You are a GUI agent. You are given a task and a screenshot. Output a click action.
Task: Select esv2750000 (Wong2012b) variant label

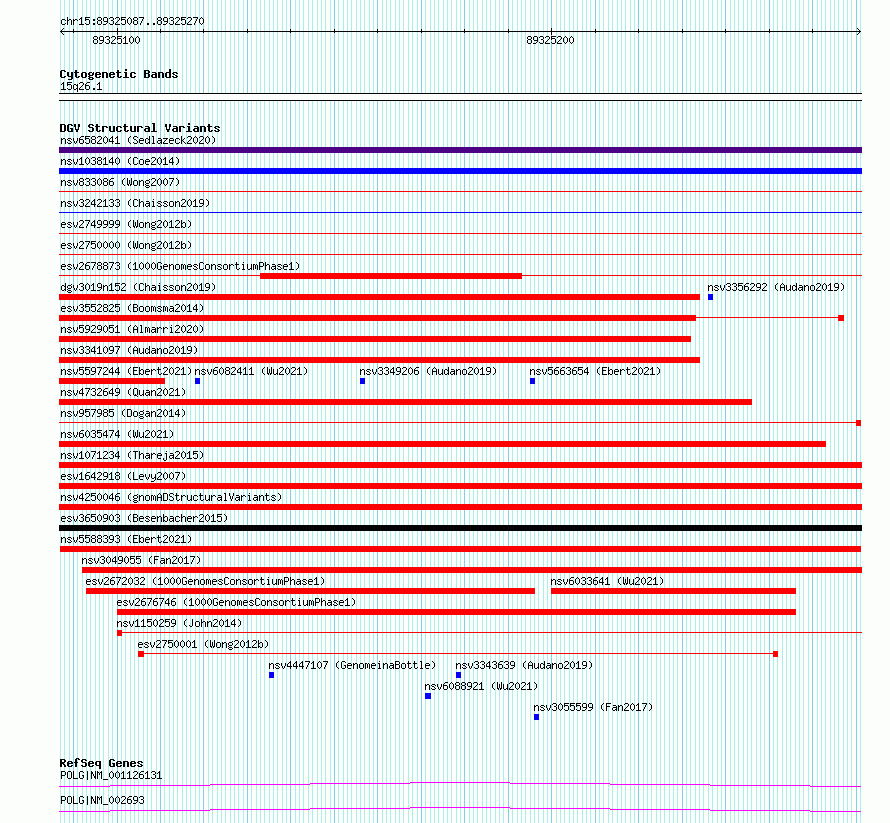tap(126, 245)
